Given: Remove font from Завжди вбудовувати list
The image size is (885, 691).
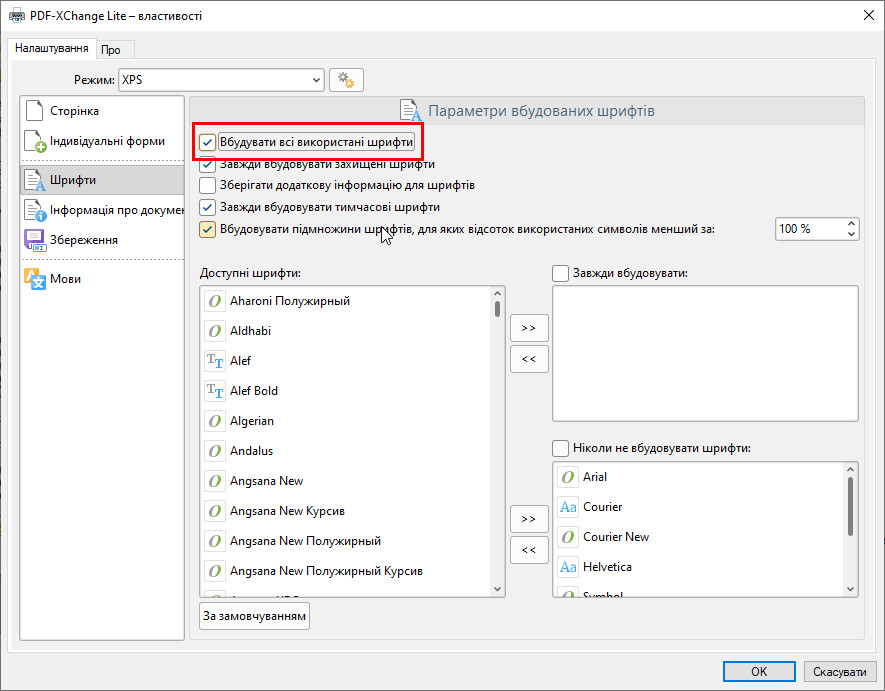Looking at the screenshot, I should 529,359.
